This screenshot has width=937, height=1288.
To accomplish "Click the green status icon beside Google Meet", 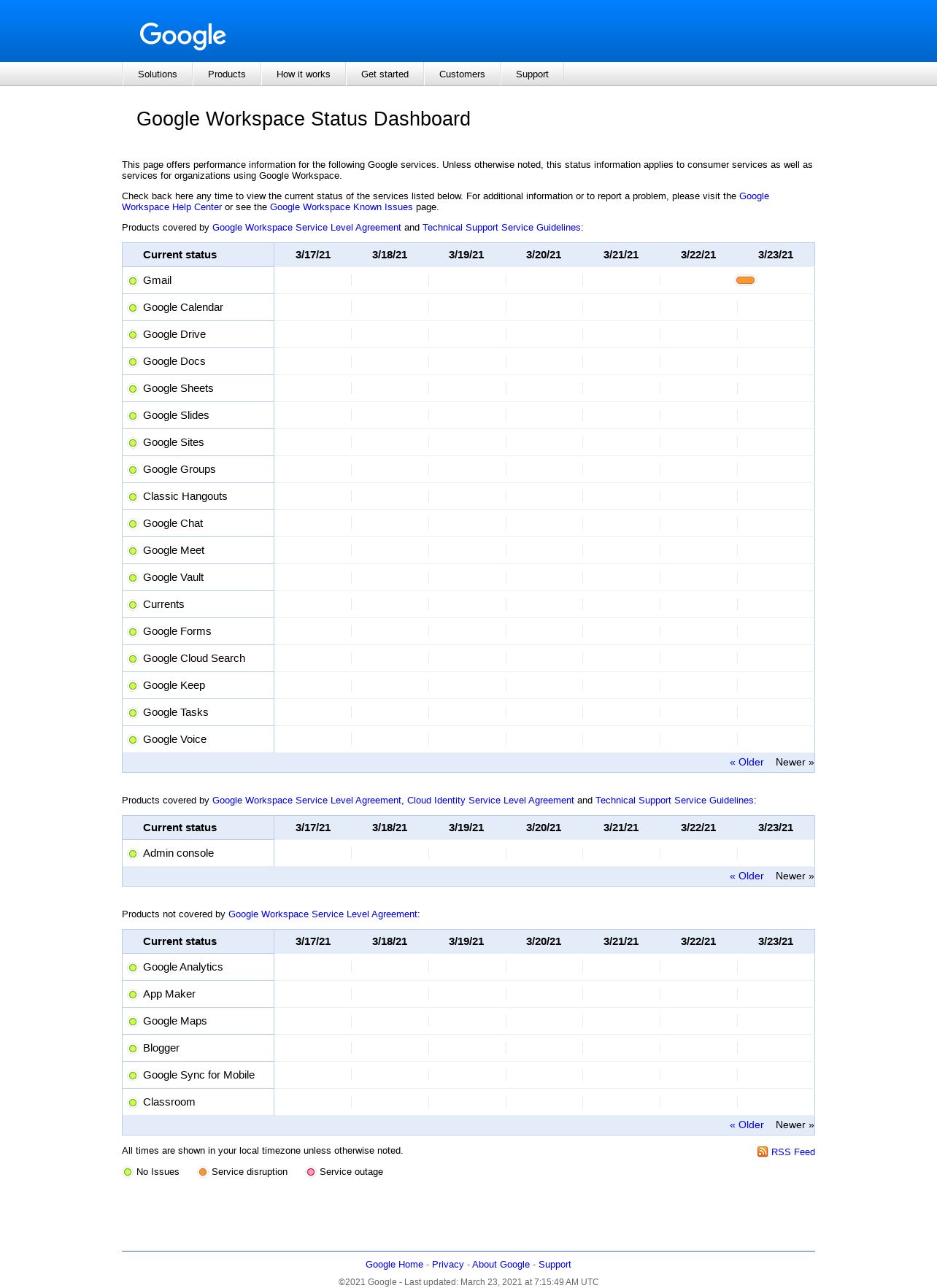I will (133, 551).
